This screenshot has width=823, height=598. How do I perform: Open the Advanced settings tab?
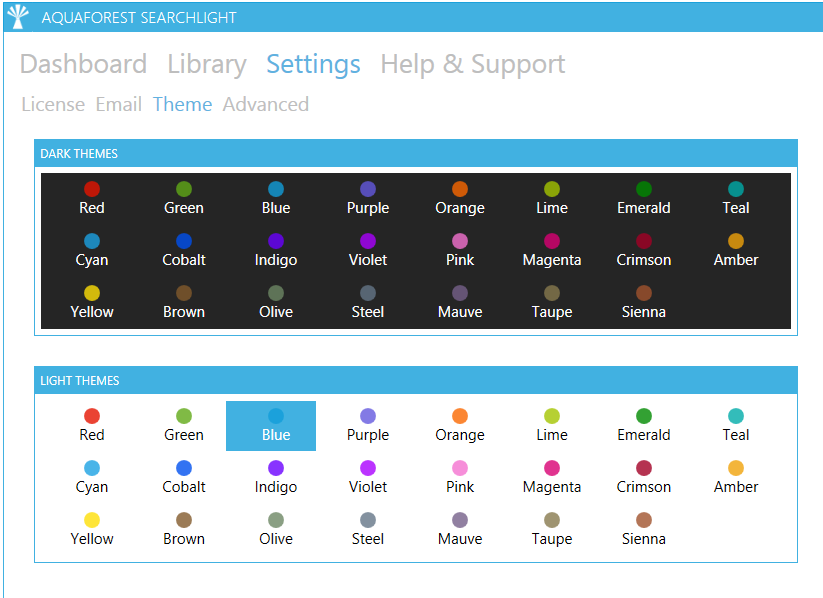tap(265, 104)
